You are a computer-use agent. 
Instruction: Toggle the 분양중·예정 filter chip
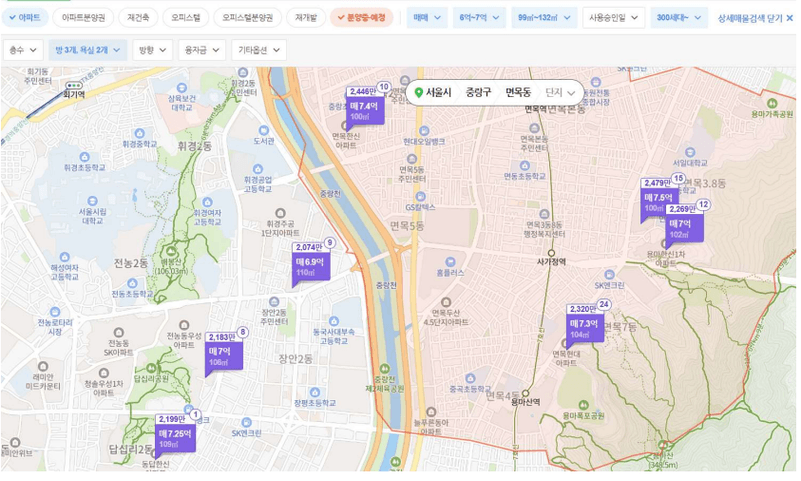(362, 17)
